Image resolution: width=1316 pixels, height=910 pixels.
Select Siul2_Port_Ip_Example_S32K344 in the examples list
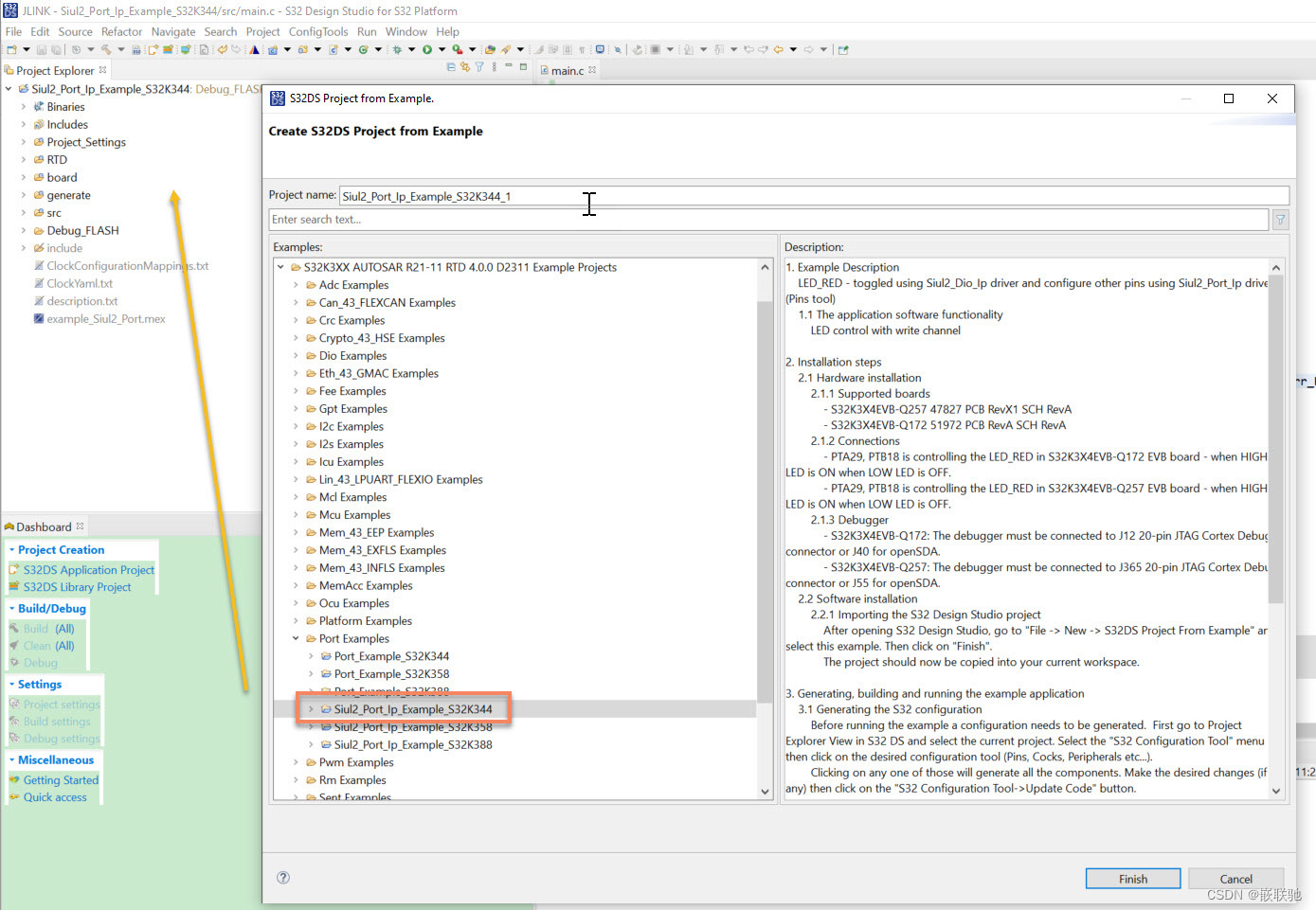point(413,709)
